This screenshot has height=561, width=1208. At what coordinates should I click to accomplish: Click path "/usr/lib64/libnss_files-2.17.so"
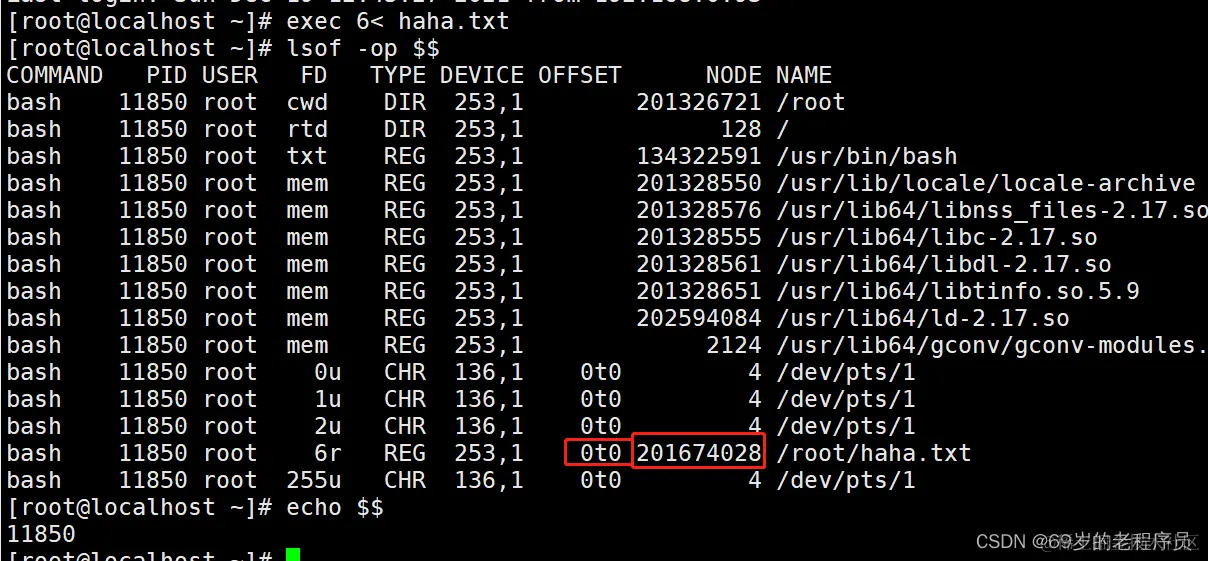(992, 210)
